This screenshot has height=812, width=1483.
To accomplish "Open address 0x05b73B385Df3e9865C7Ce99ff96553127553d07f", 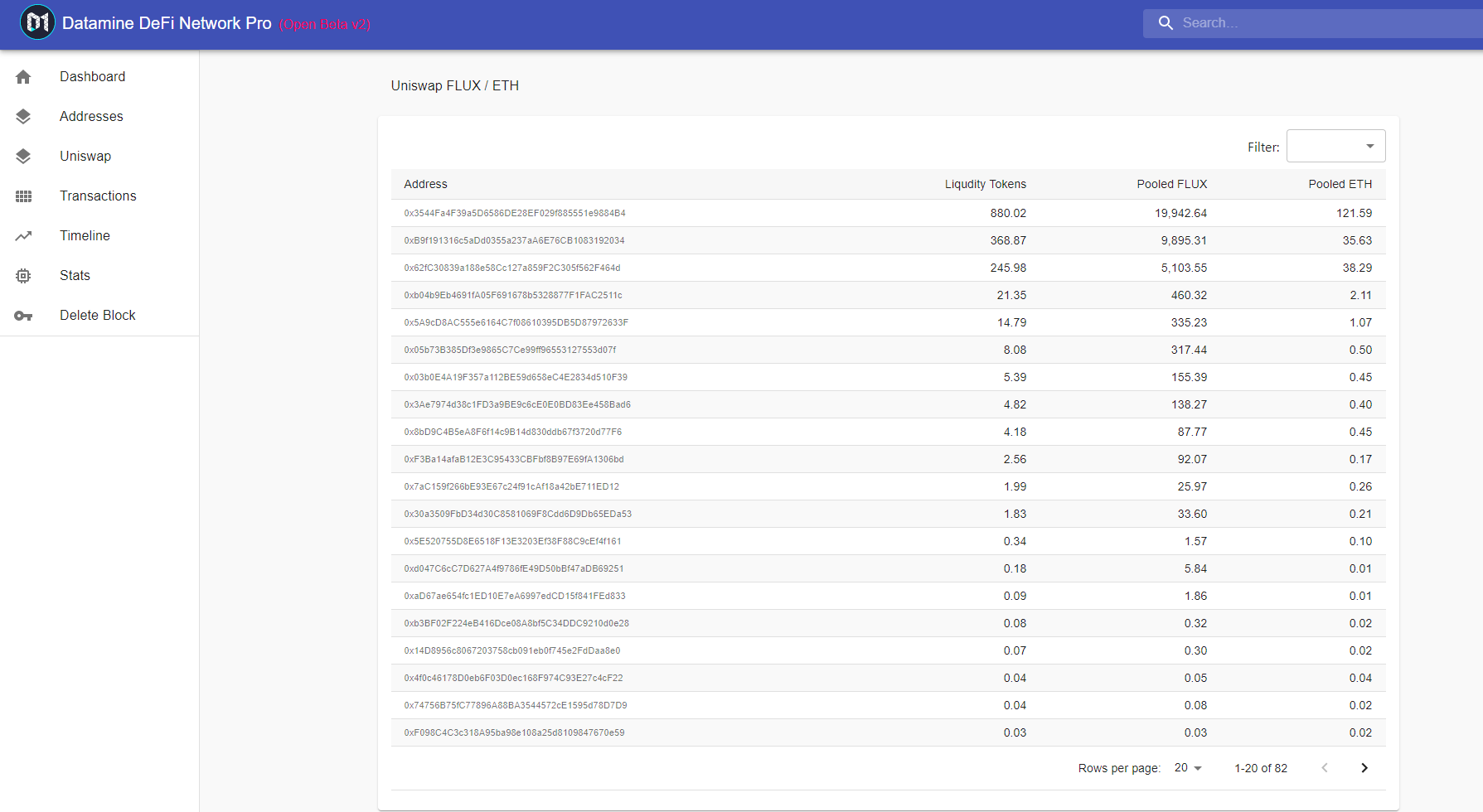I will (510, 350).
